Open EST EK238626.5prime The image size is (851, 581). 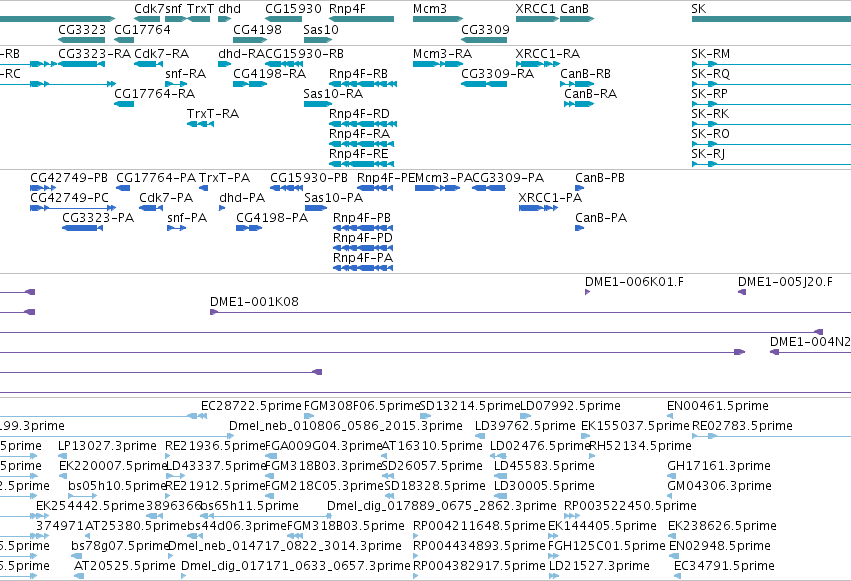coord(722,526)
